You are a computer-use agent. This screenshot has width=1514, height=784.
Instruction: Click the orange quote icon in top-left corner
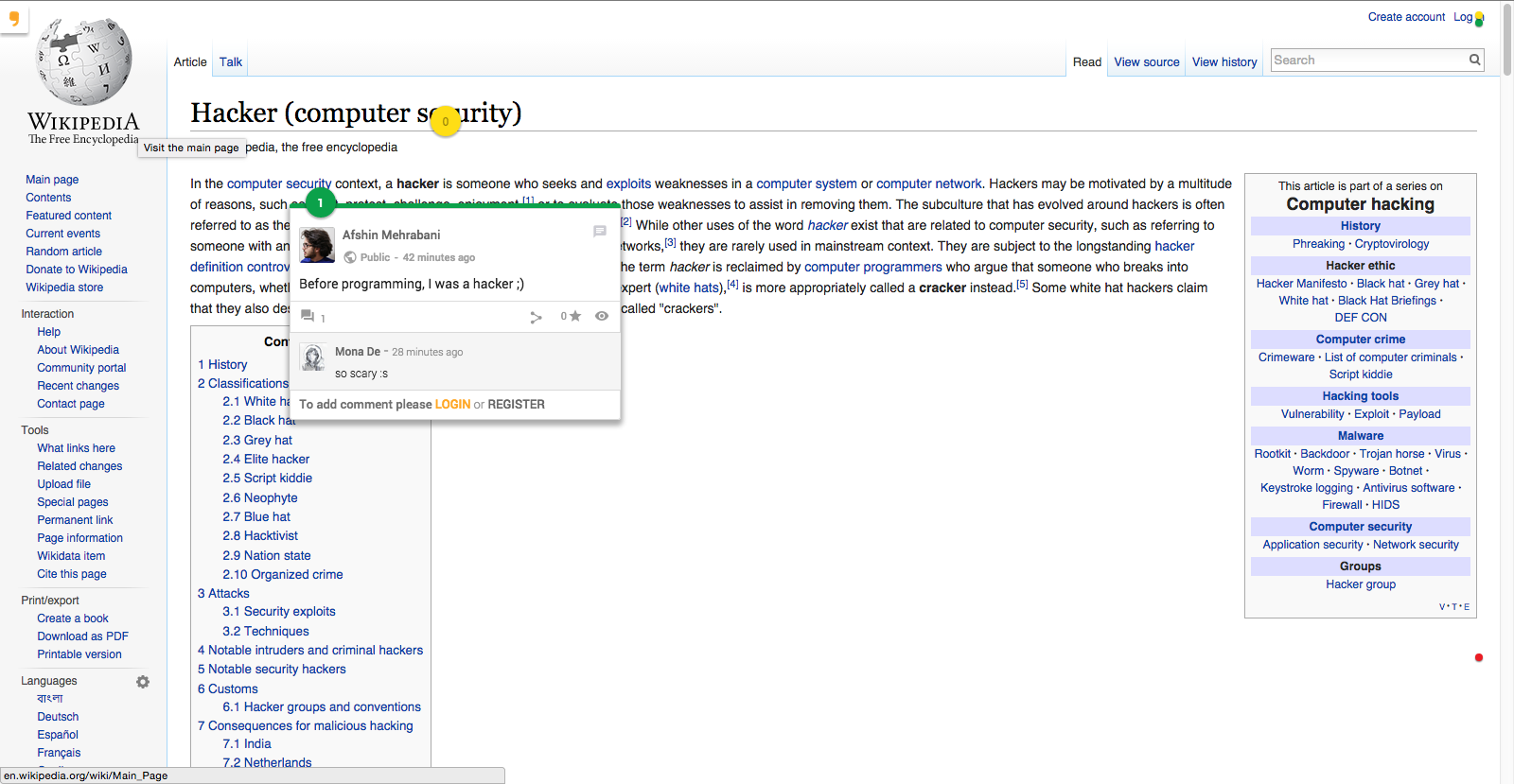(13, 18)
